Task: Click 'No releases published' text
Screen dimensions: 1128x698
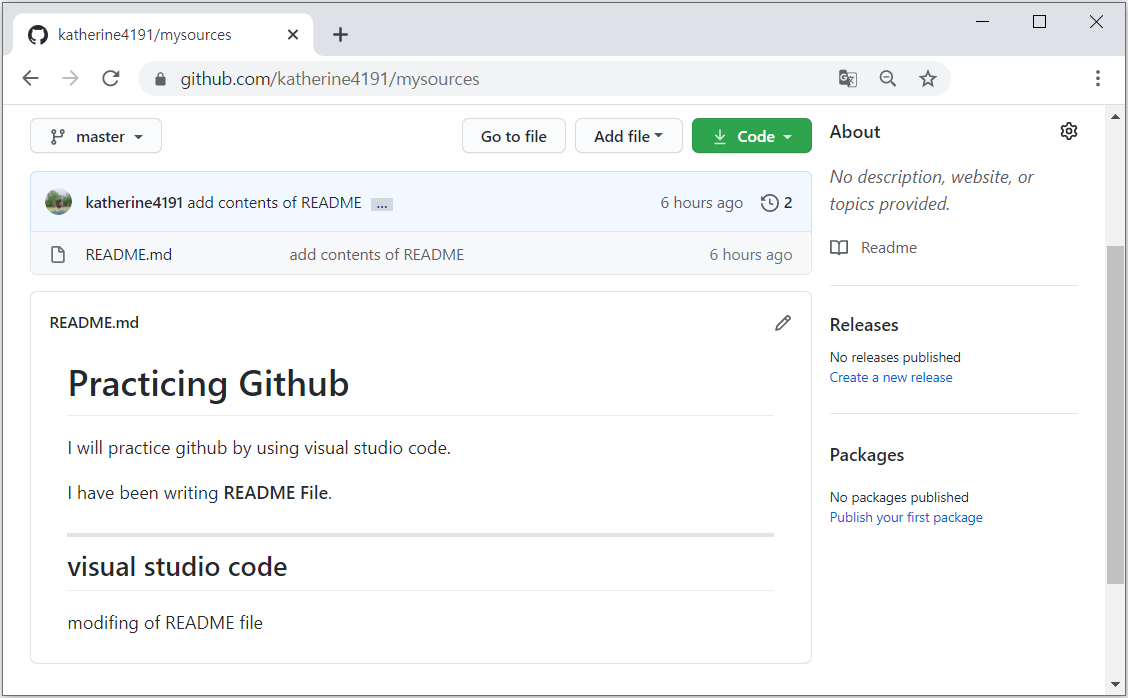Action: (x=895, y=357)
